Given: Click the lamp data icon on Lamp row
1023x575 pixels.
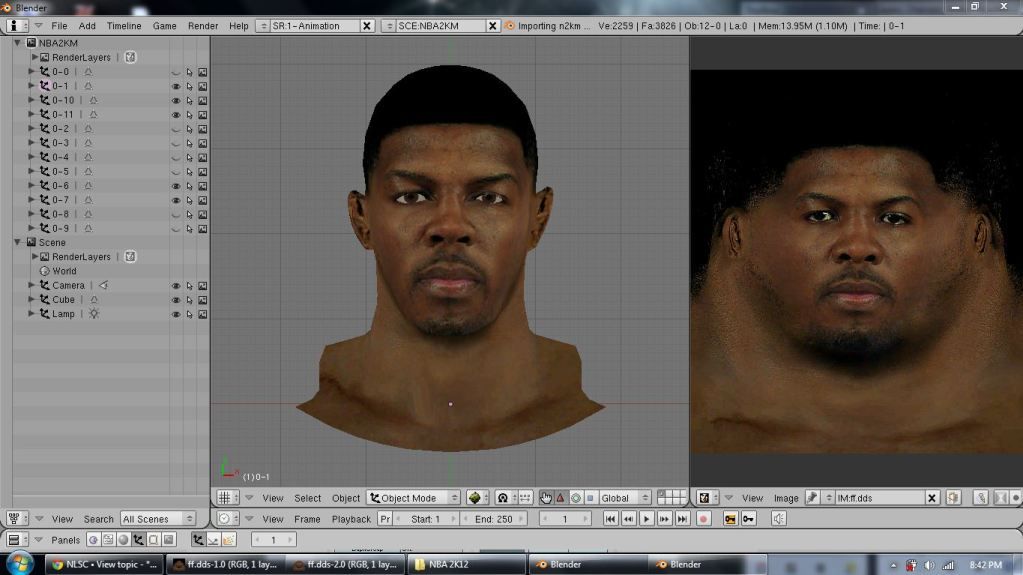Looking at the screenshot, I should [94, 314].
